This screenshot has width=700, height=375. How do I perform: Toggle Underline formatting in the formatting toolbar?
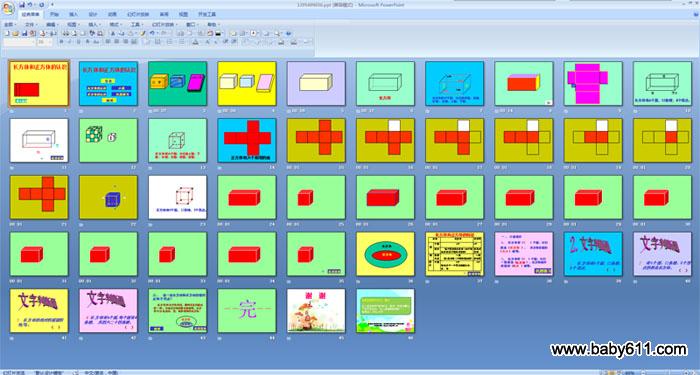coord(79,42)
